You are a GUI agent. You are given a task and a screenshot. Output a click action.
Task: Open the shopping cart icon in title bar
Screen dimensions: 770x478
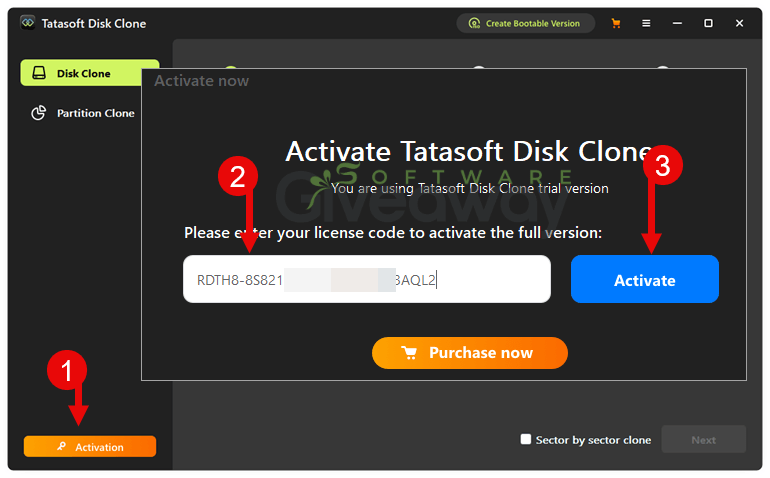pos(616,23)
